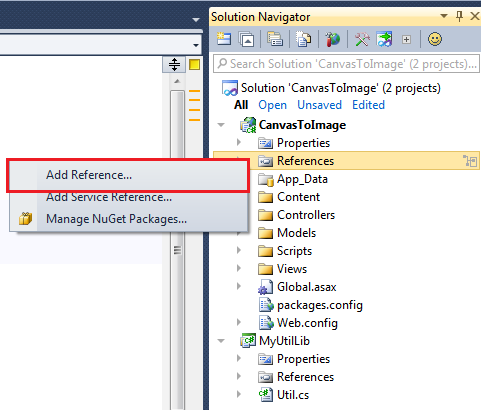Image resolution: width=481 pixels, height=410 pixels.
Task: Select the Edited filter link
Action: (x=368, y=105)
